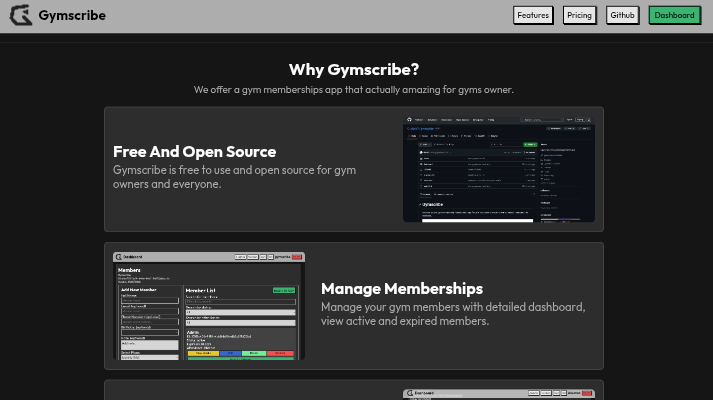Click the Gymscribe brand name text
Viewport: 713px width, 400px height.
pos(72,15)
